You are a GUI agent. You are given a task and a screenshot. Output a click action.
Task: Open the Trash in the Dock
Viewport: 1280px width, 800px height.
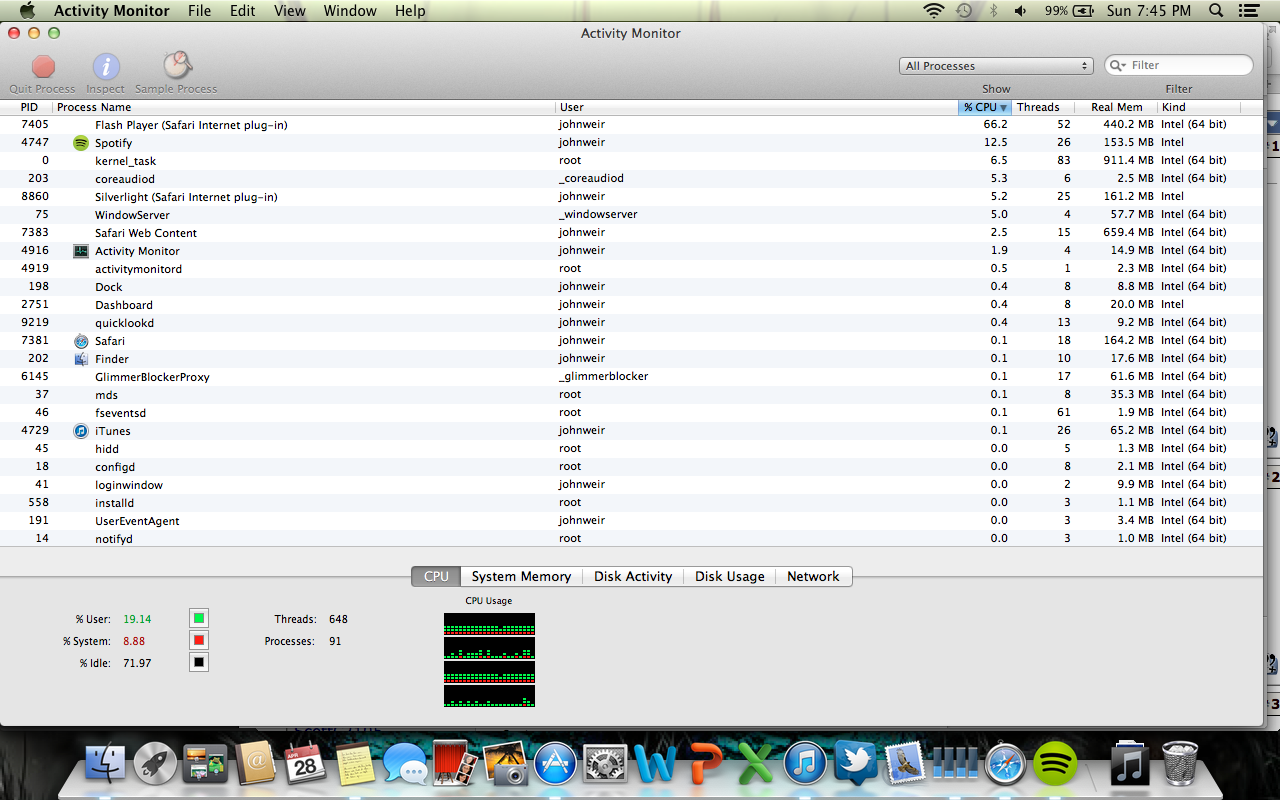(1181, 765)
